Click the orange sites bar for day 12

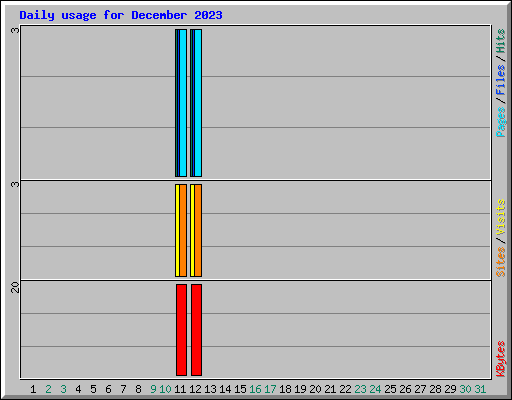pos(198,230)
